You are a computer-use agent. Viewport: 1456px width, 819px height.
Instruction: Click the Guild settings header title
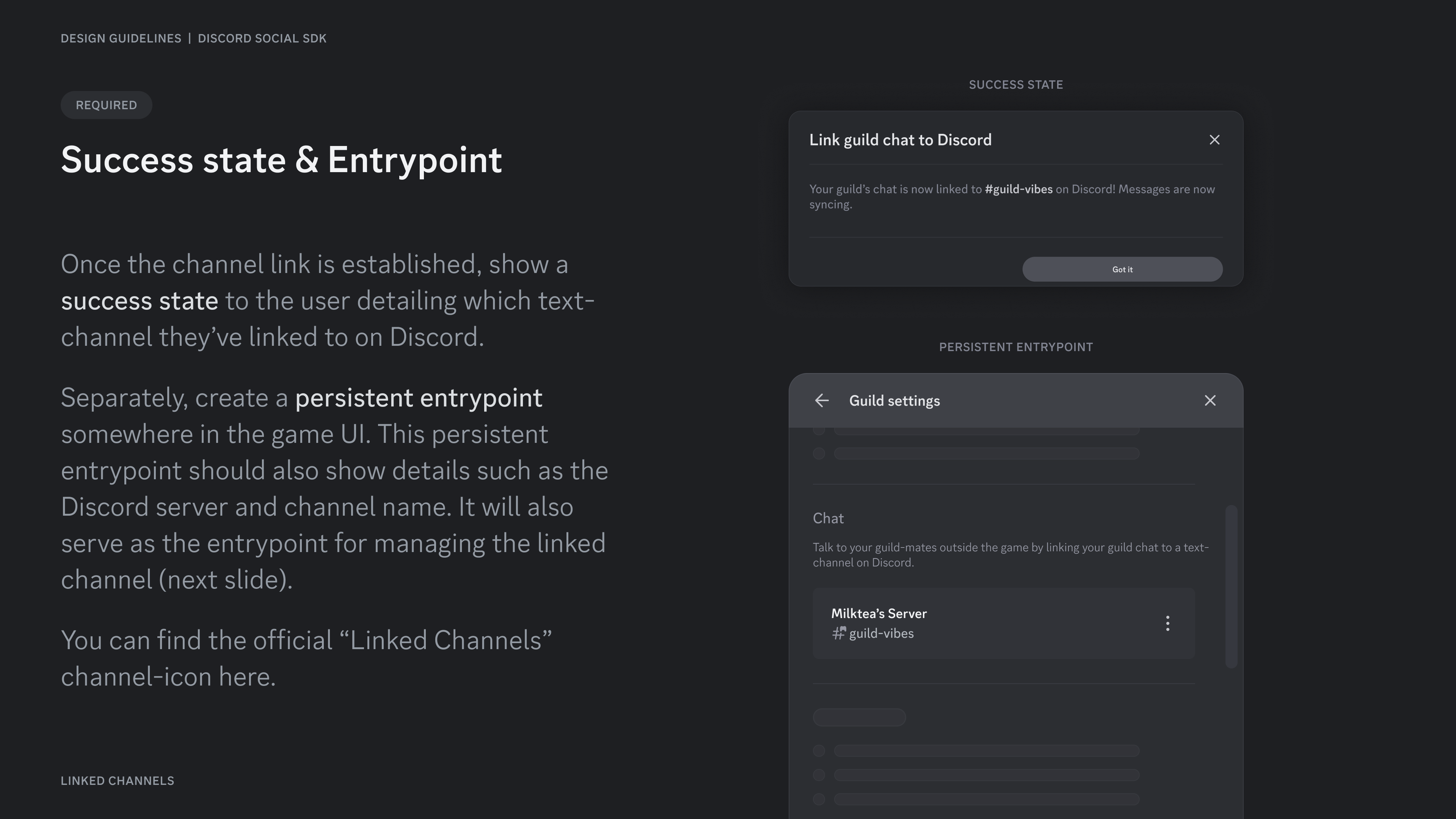click(894, 401)
